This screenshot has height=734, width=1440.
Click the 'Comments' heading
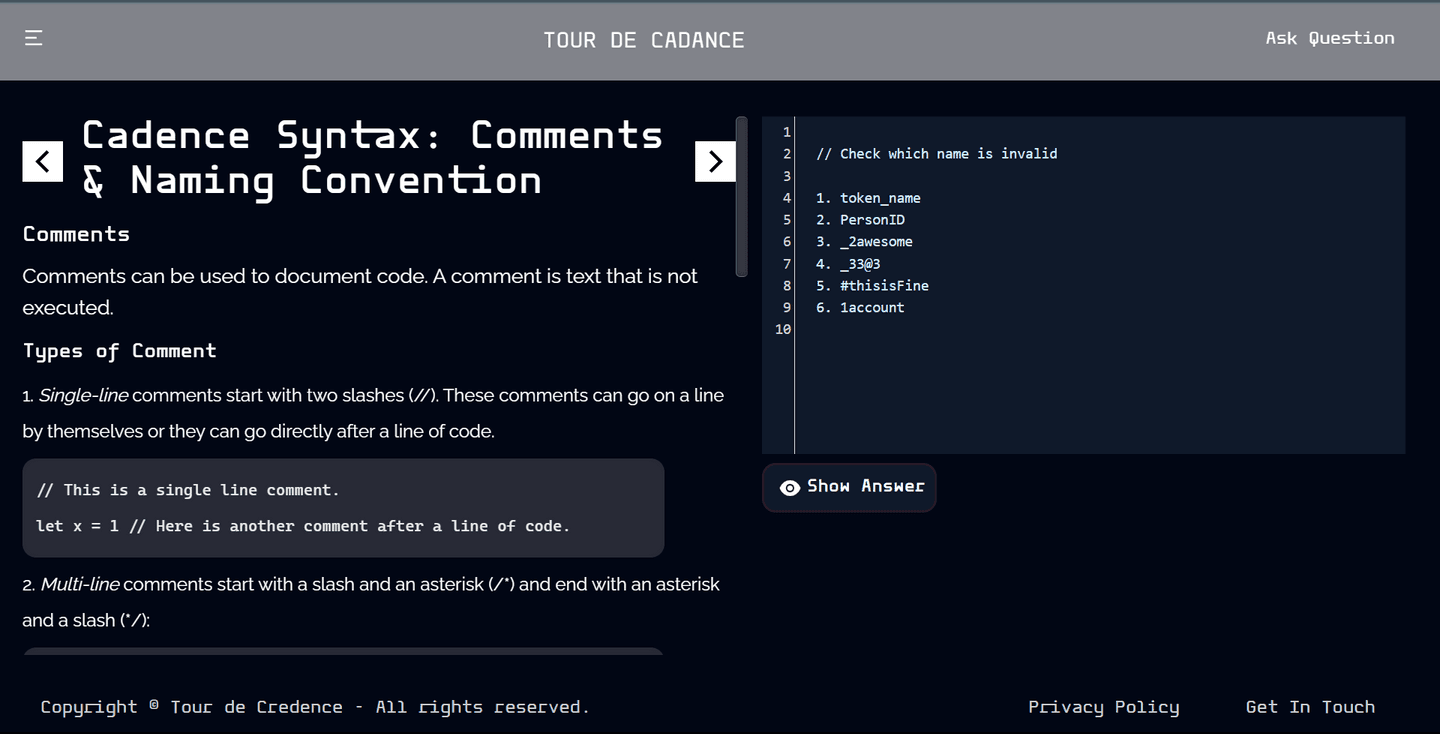(76, 234)
